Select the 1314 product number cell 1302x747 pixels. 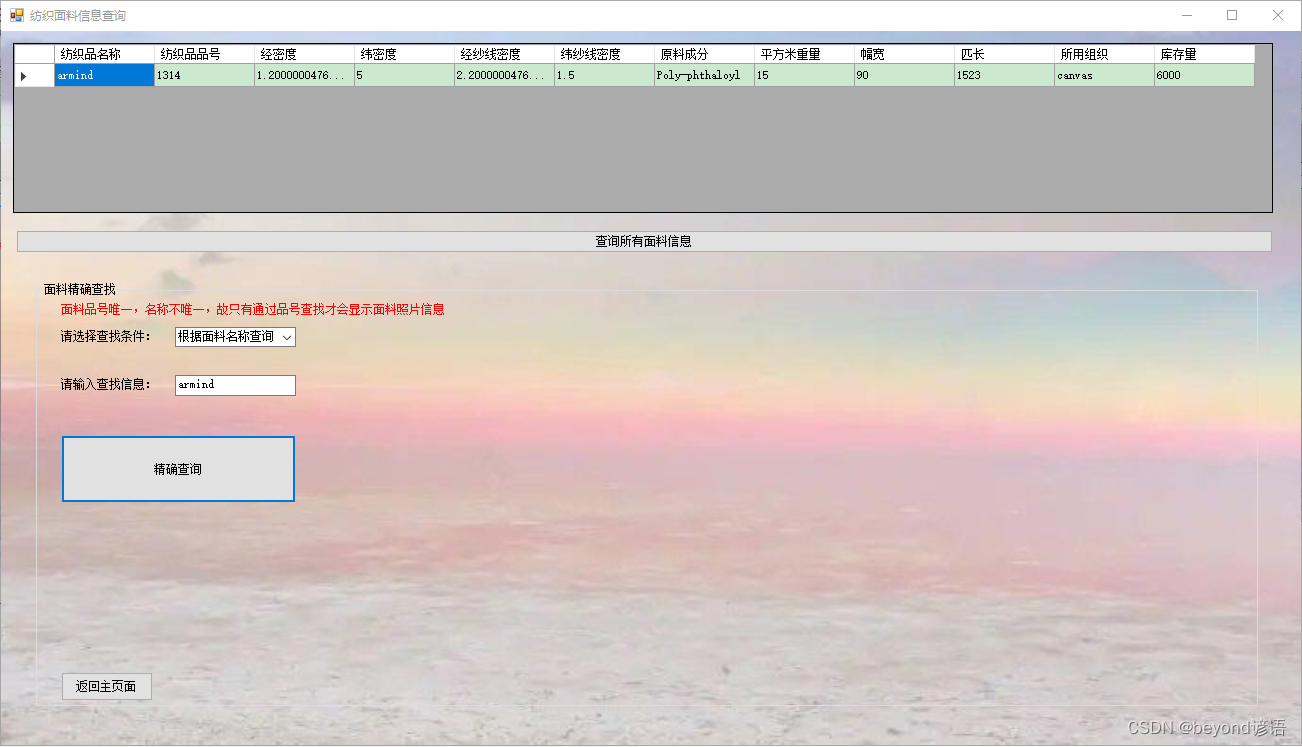[205, 76]
